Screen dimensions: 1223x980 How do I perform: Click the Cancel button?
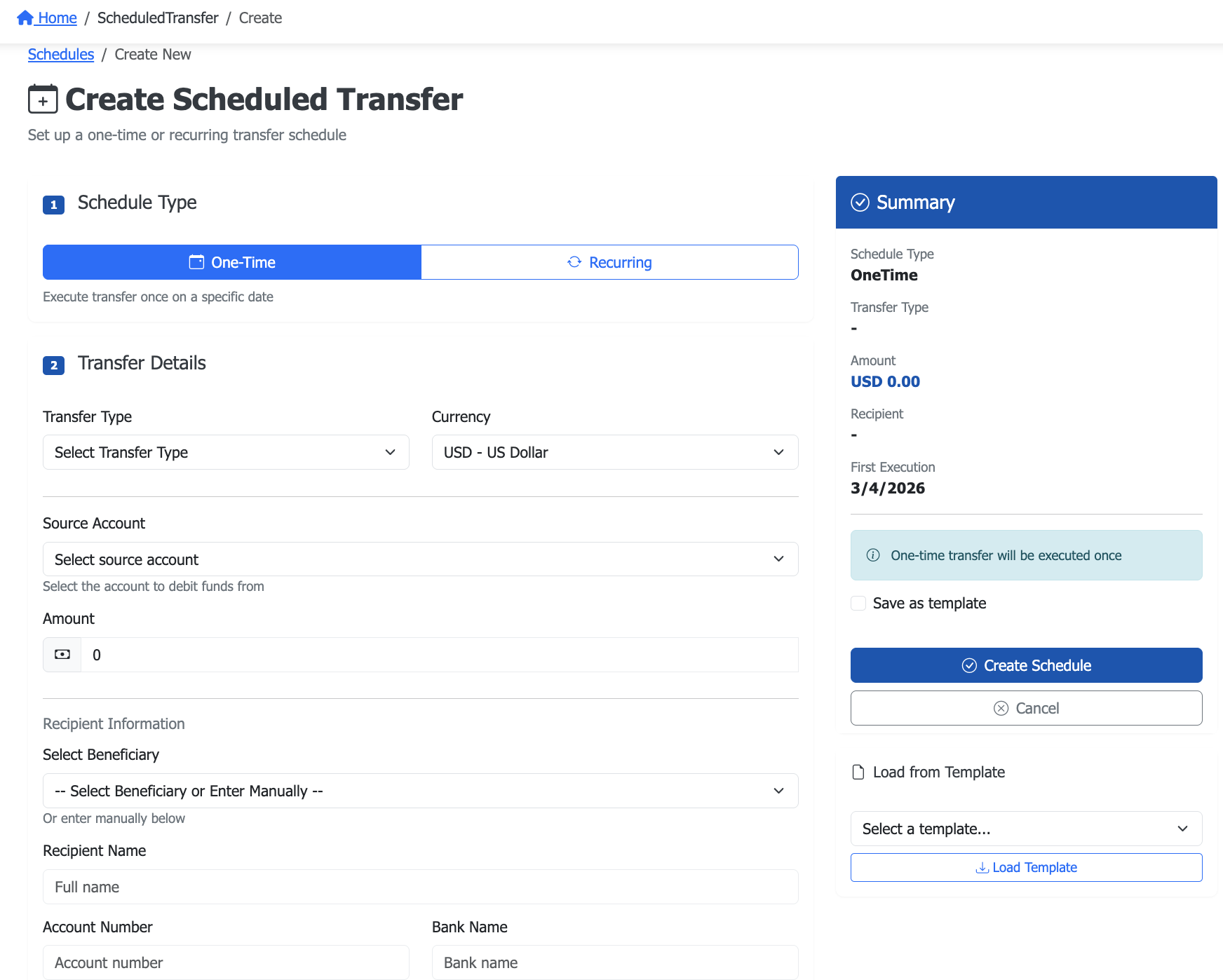[x=1026, y=708]
